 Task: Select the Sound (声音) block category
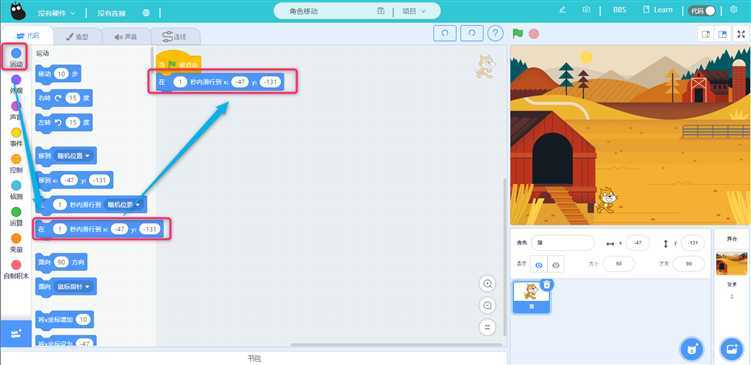(16, 111)
